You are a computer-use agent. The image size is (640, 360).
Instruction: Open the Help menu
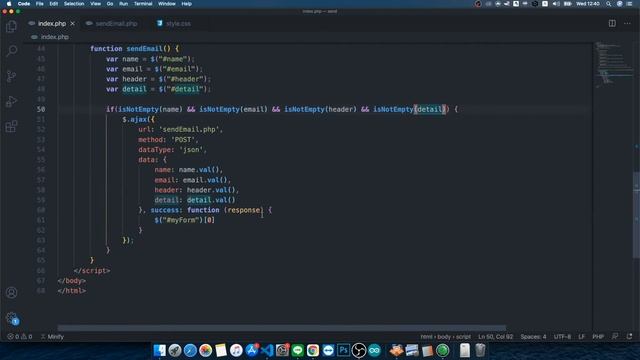(x=187, y=4)
